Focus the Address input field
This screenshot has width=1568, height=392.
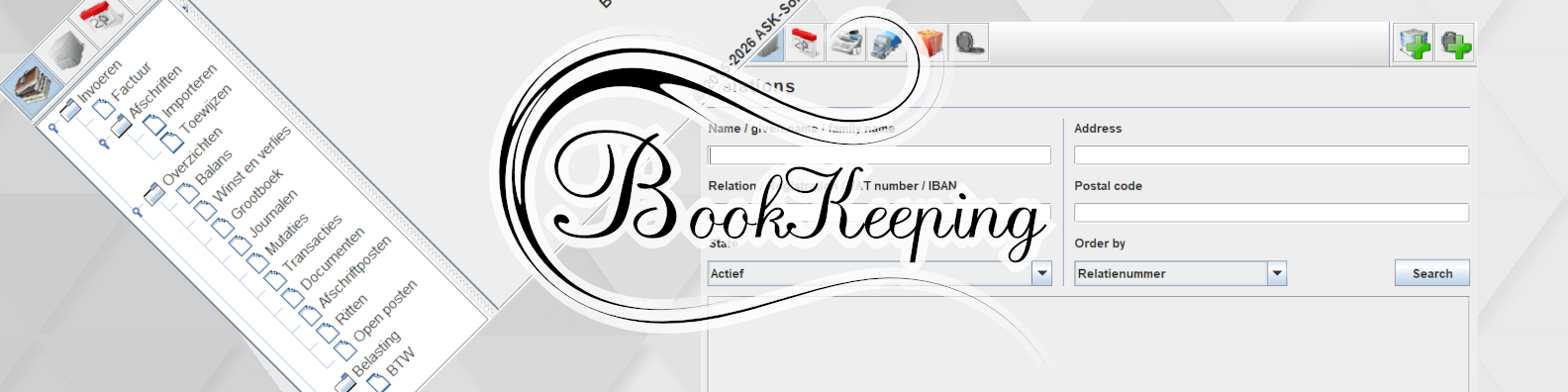pyautogui.click(x=1271, y=155)
